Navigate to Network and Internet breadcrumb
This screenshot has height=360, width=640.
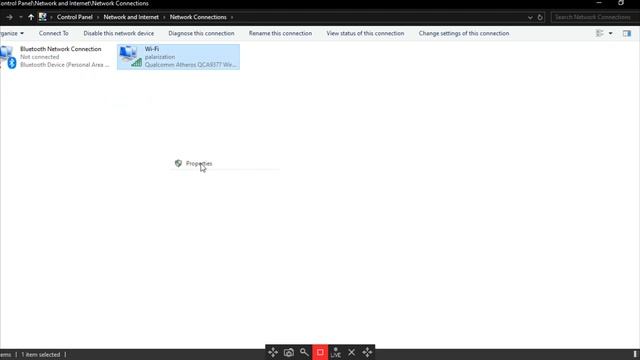point(131,17)
